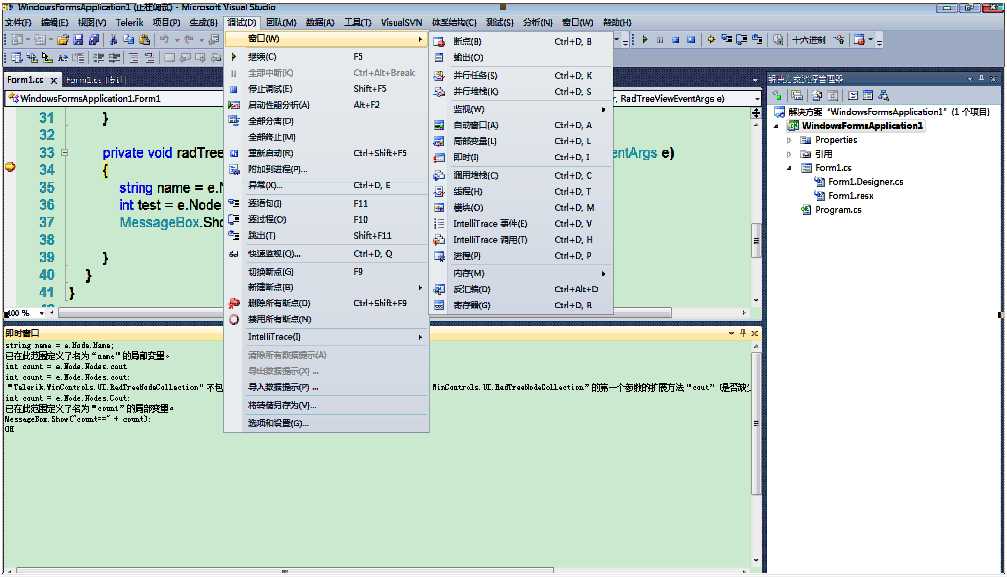Click the Open File folder icon
Screen dimensions: 1007x577
pos(63,40)
